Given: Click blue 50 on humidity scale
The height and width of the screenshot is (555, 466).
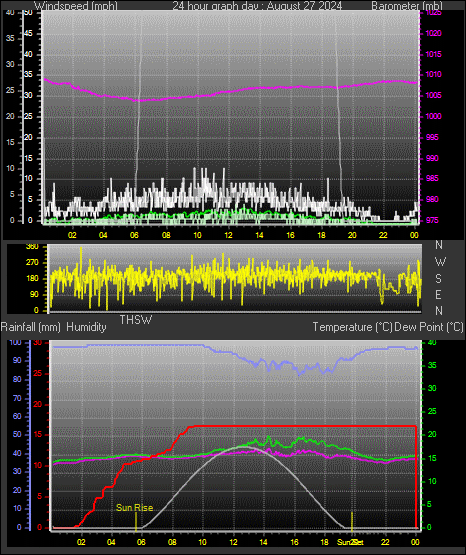Looking at the screenshot, I should [x=17, y=435].
